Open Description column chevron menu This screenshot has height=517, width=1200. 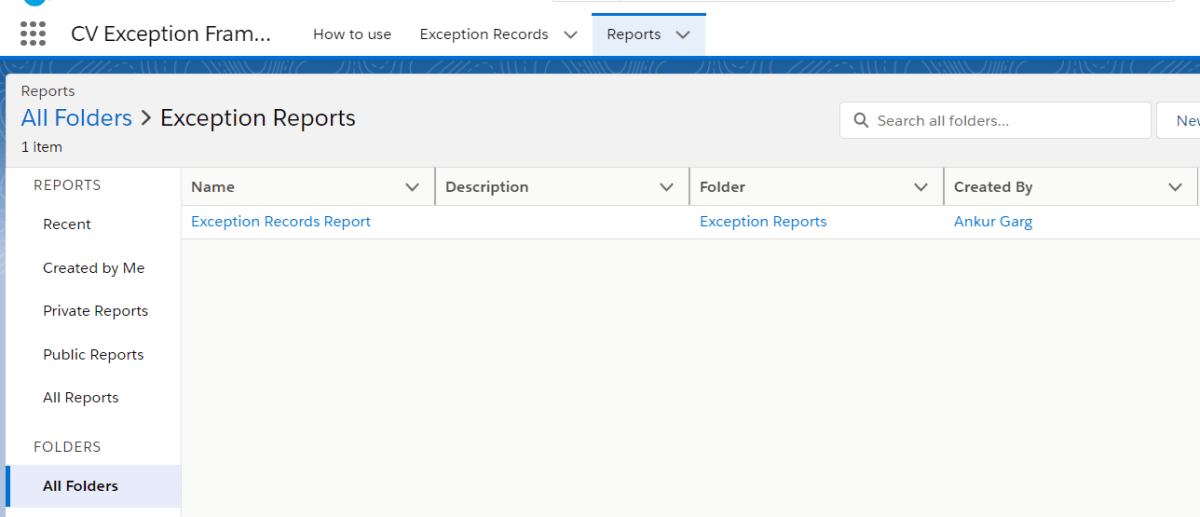[x=667, y=187]
